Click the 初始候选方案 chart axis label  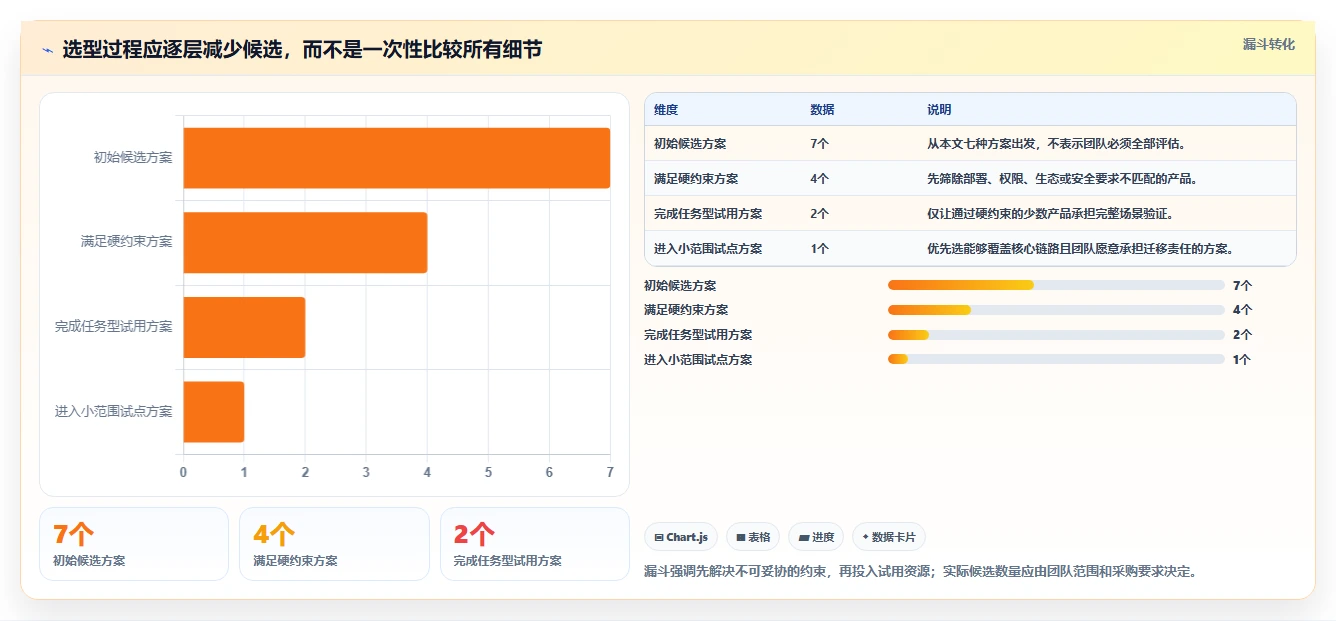(x=133, y=157)
